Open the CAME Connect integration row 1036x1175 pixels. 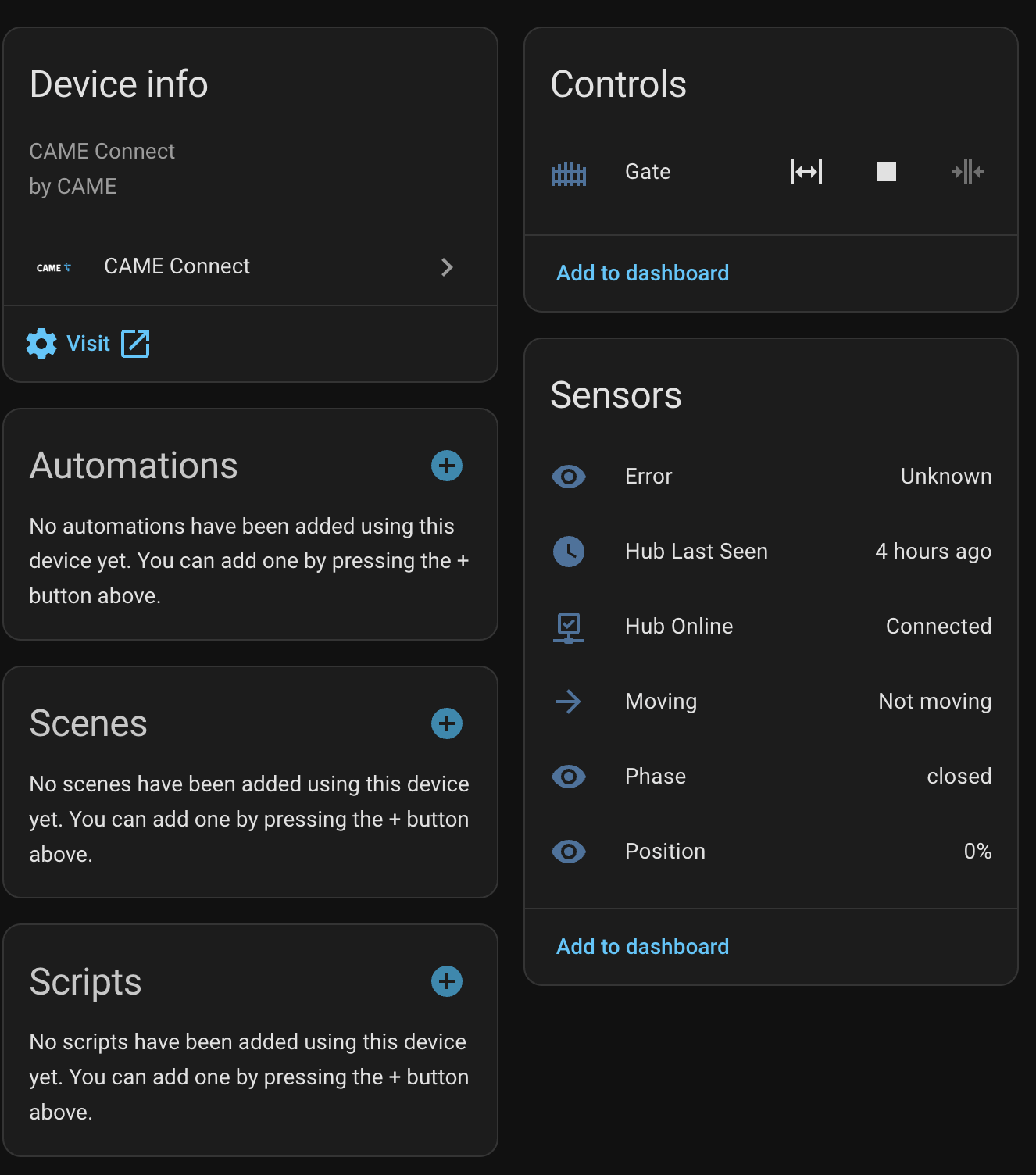[177, 266]
